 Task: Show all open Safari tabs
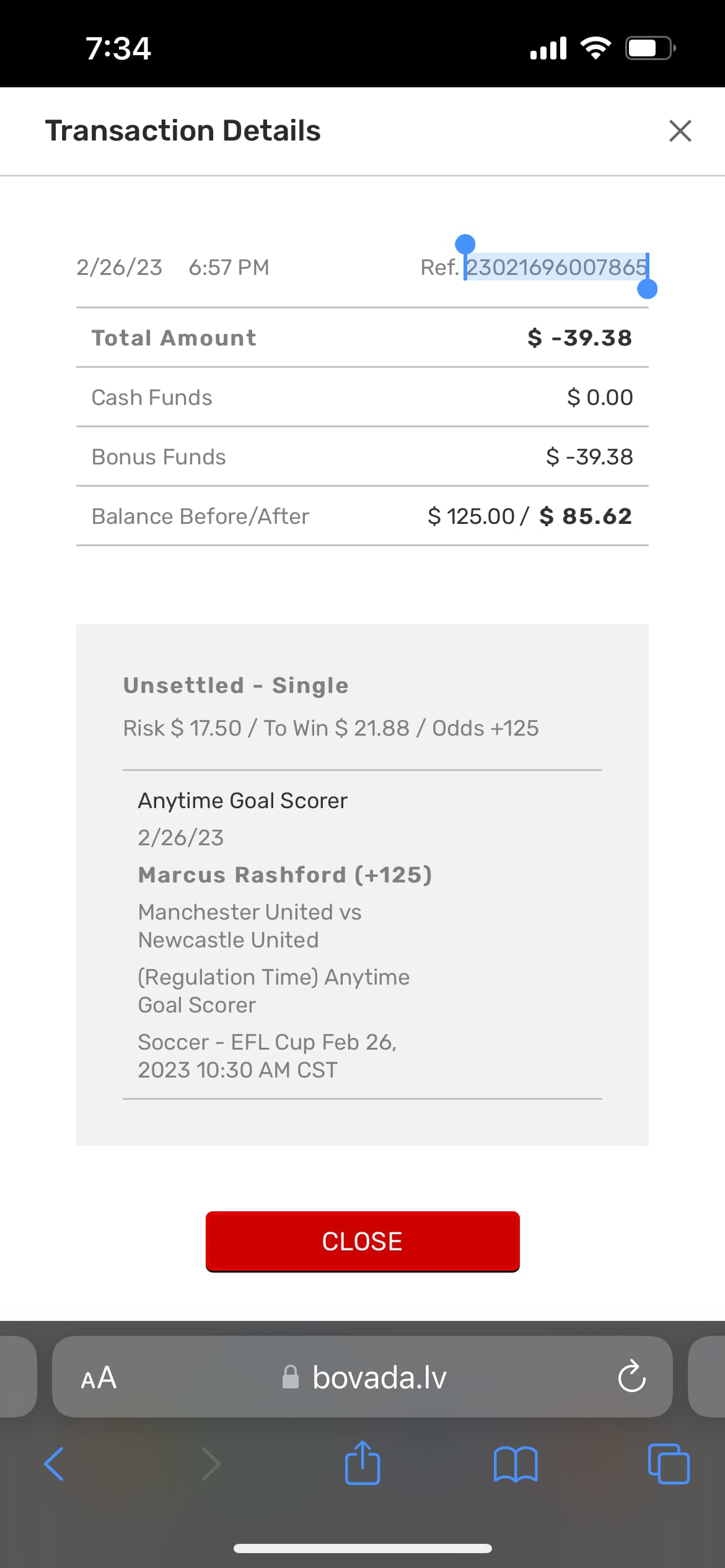click(669, 1464)
